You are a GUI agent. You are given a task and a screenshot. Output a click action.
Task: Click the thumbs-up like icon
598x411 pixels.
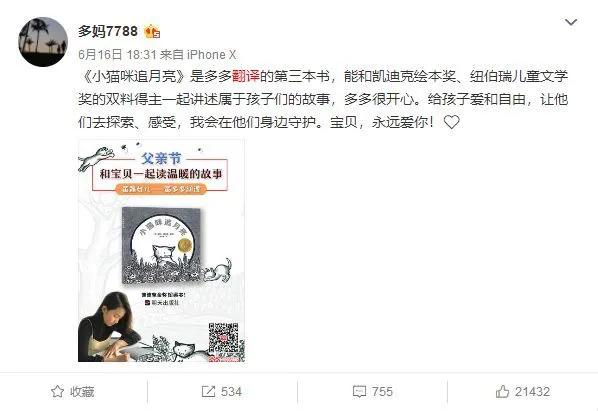tap(502, 391)
